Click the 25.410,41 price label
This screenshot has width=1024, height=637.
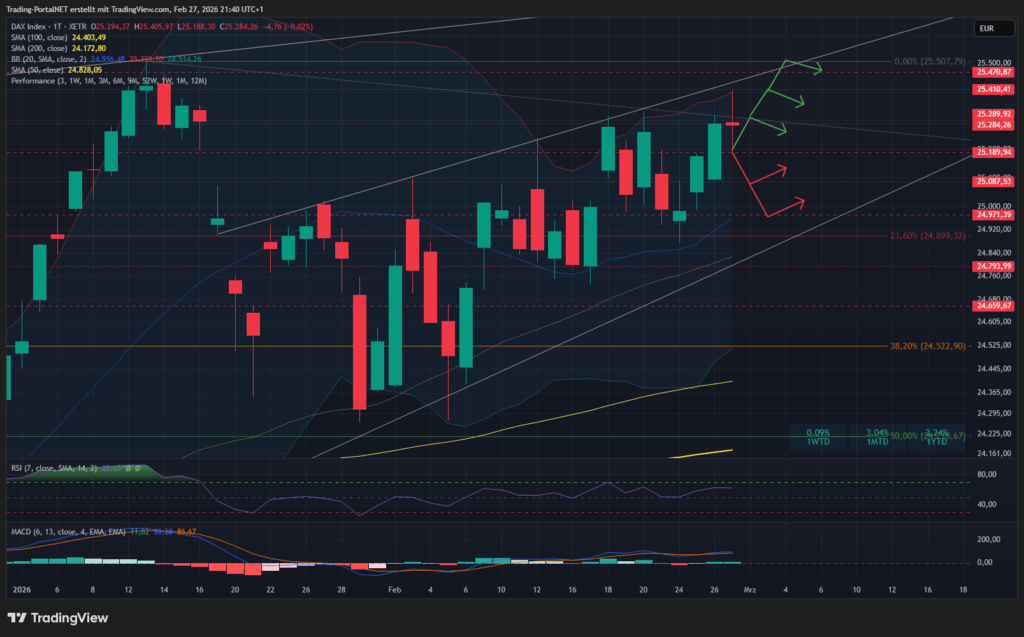click(x=992, y=89)
